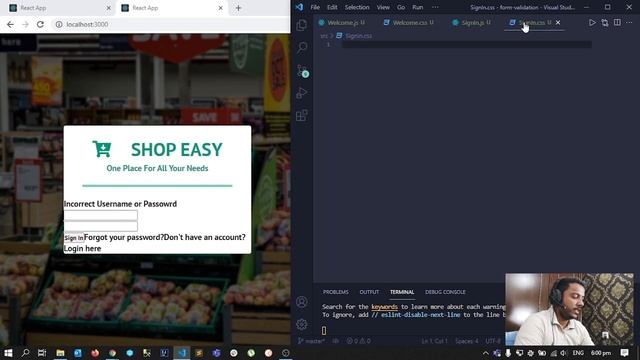Image resolution: width=640 pixels, height=360 pixels.
Task: Click Spaces: 4 indentation in status bar
Action: pos(467,341)
